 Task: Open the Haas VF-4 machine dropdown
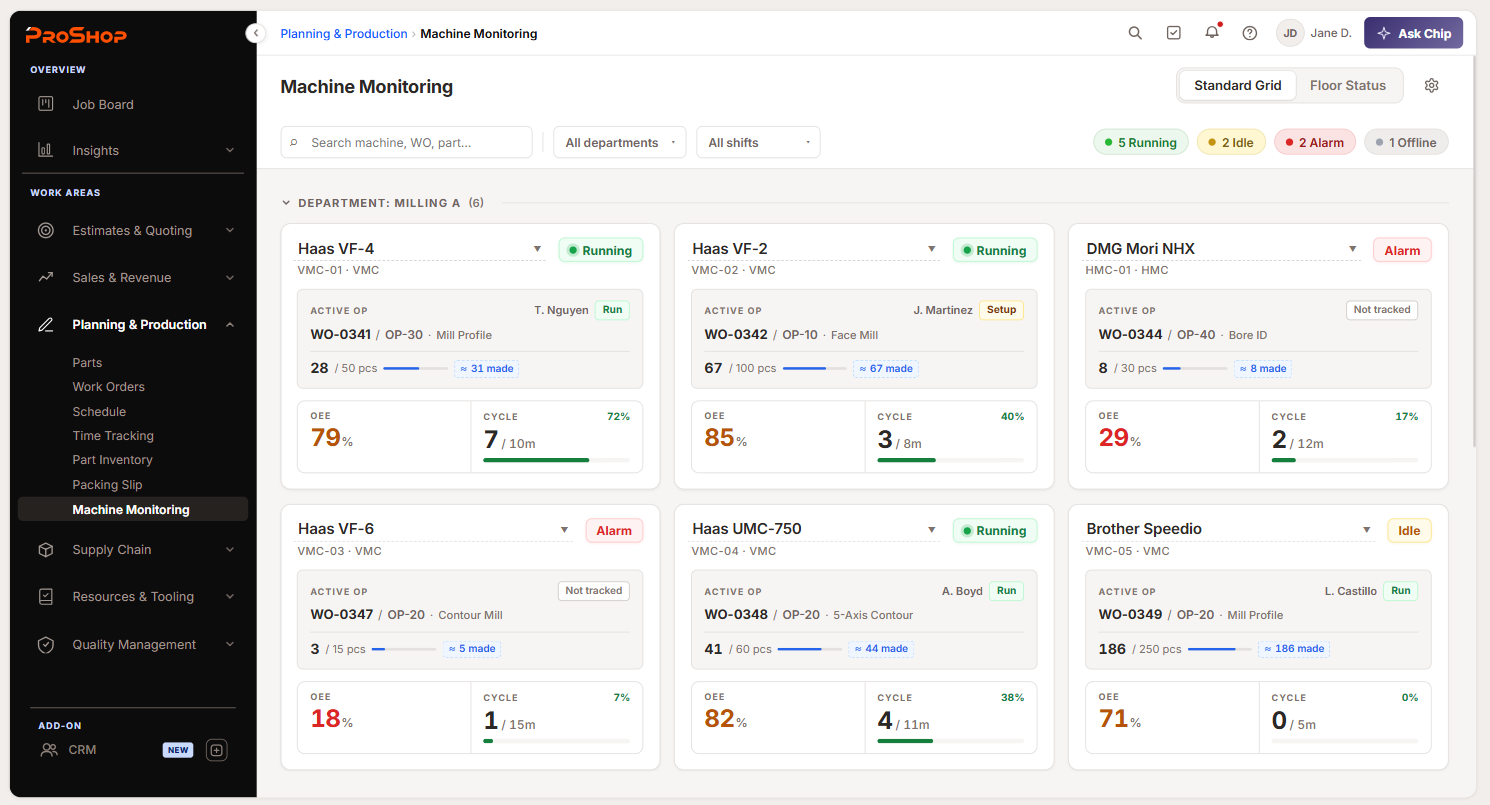(537, 249)
